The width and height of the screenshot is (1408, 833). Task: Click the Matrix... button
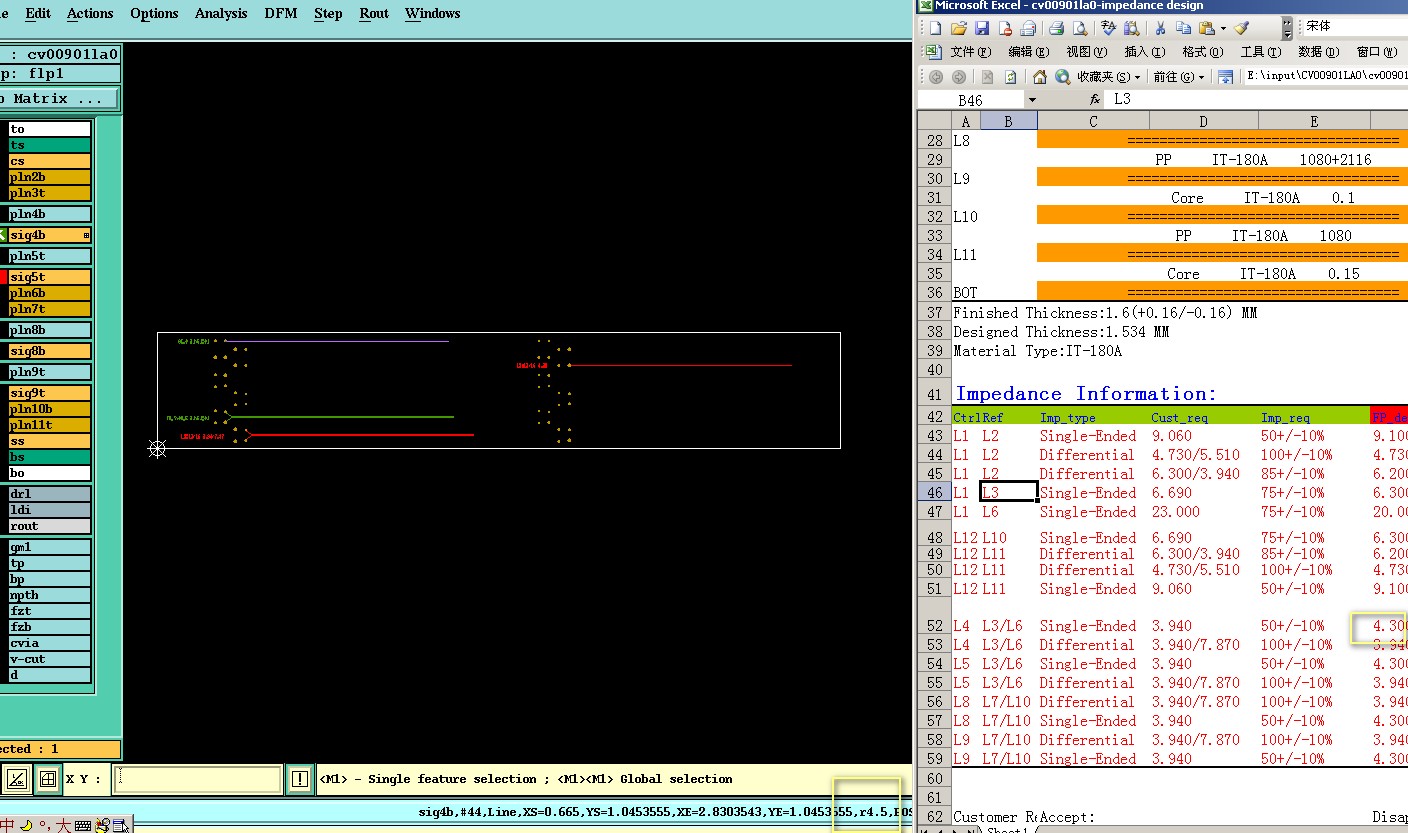(58, 98)
